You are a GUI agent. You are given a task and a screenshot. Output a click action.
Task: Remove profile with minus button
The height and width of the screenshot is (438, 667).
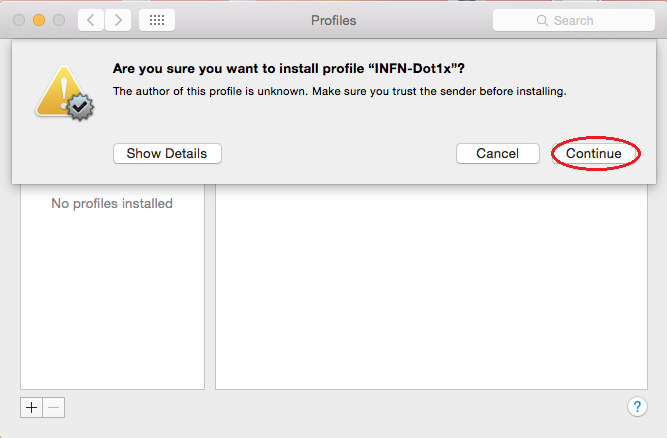(x=54, y=408)
